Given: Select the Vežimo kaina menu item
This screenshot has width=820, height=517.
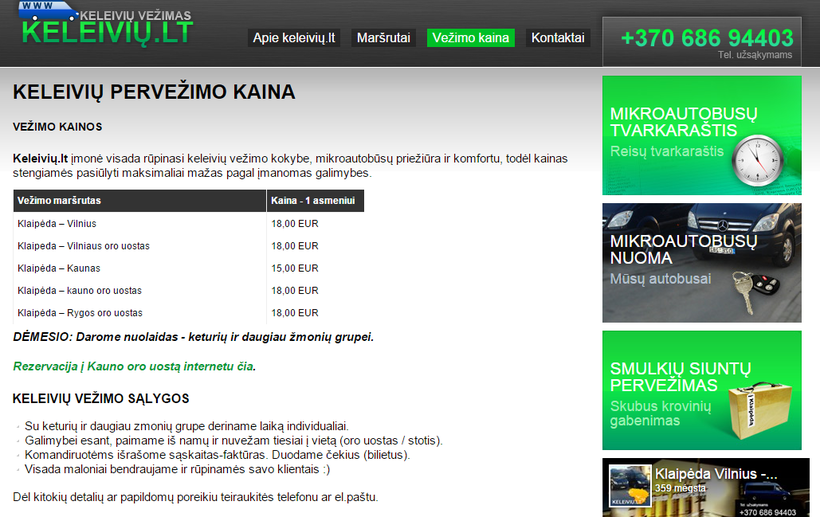Looking at the screenshot, I should tap(471, 38).
